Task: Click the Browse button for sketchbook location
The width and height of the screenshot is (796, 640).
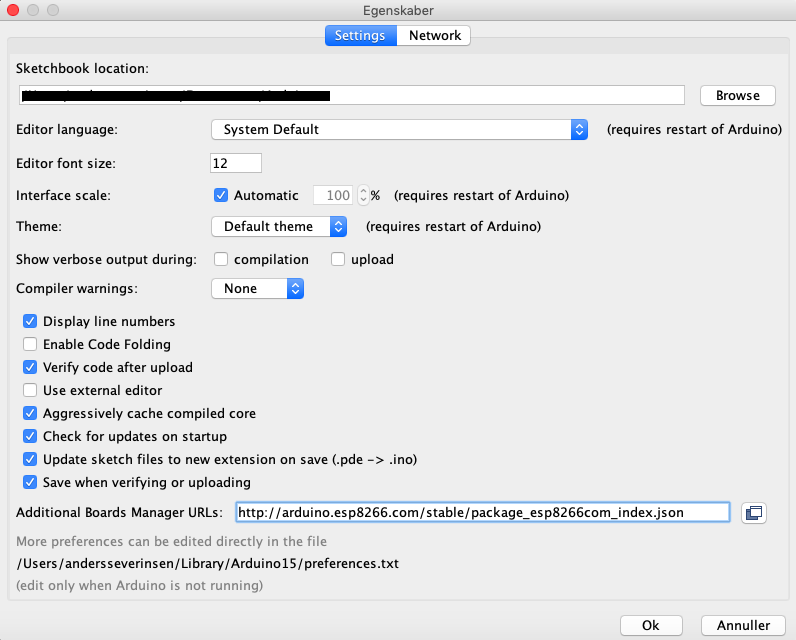Action: coord(738,95)
